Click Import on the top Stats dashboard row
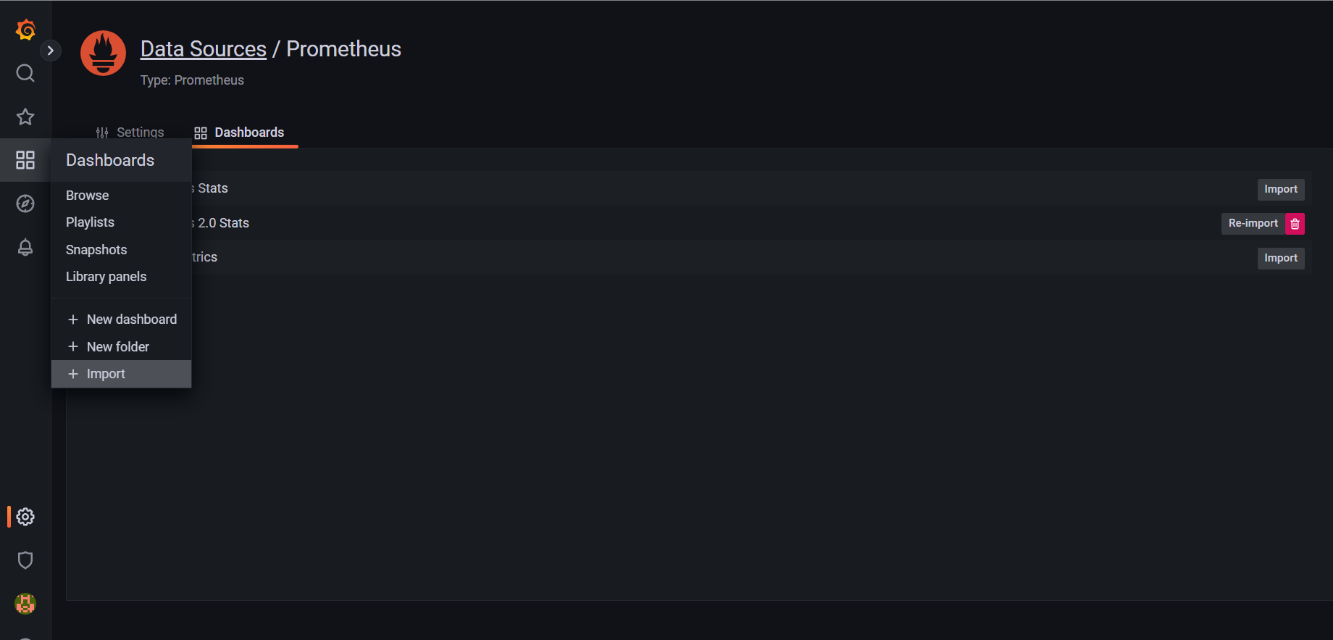1333x640 pixels. [x=1281, y=189]
